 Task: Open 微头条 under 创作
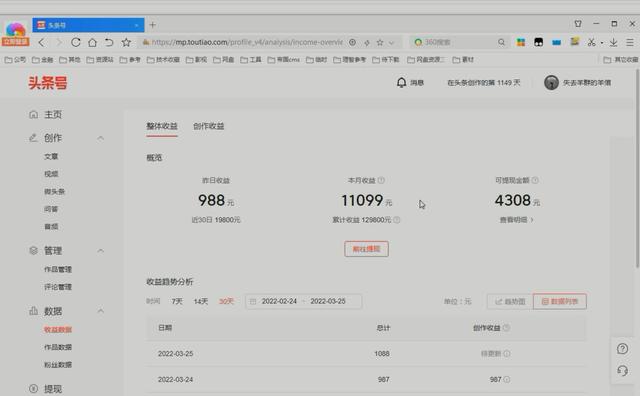[55, 191]
